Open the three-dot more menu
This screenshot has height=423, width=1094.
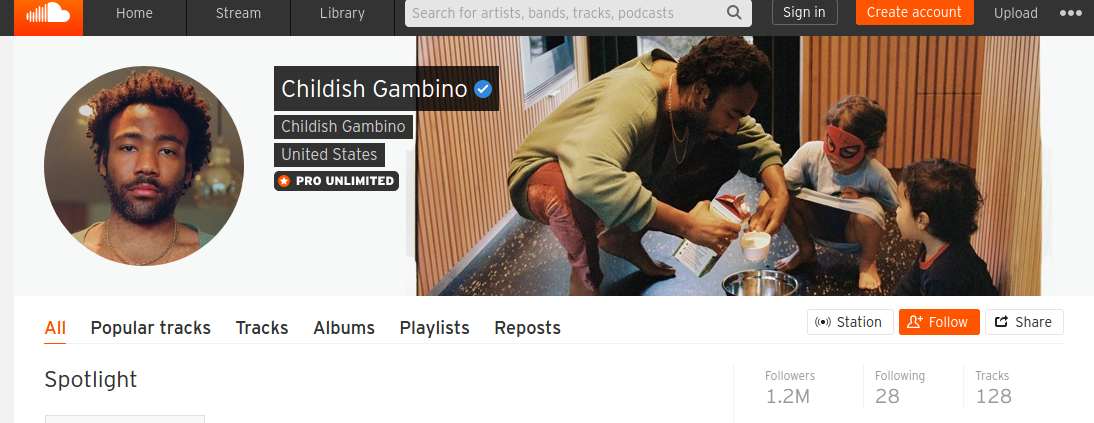(x=1071, y=13)
